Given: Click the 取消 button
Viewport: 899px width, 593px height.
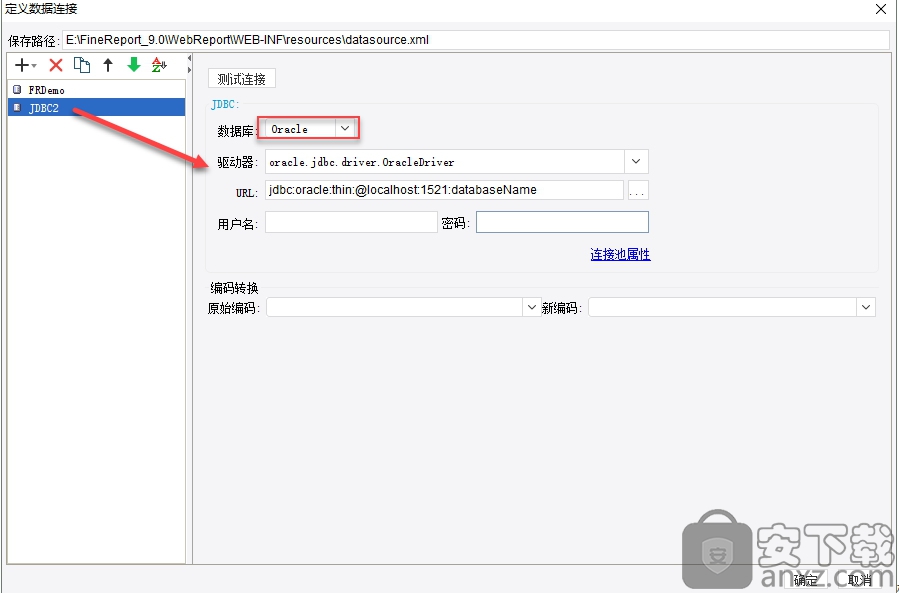Looking at the screenshot, I should (859, 580).
